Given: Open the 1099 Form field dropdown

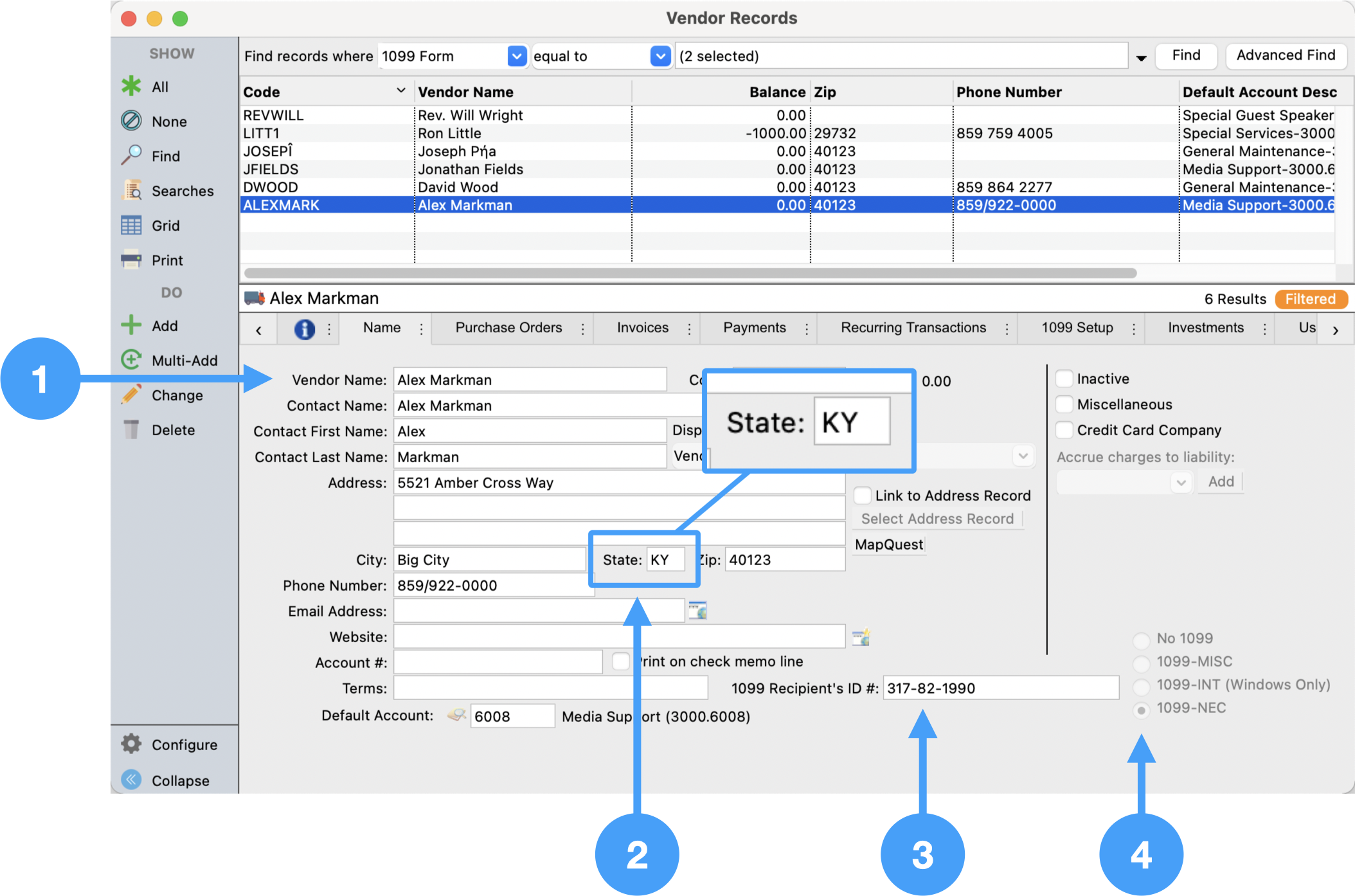Looking at the screenshot, I should click(516, 56).
